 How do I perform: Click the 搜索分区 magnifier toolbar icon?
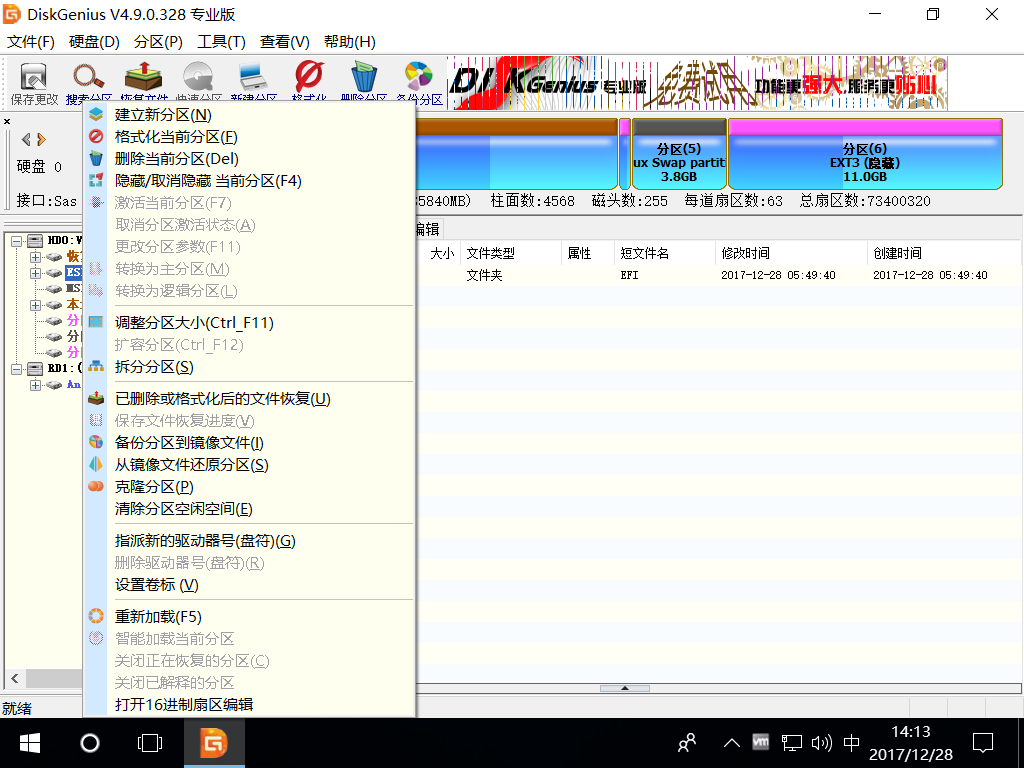click(88, 77)
